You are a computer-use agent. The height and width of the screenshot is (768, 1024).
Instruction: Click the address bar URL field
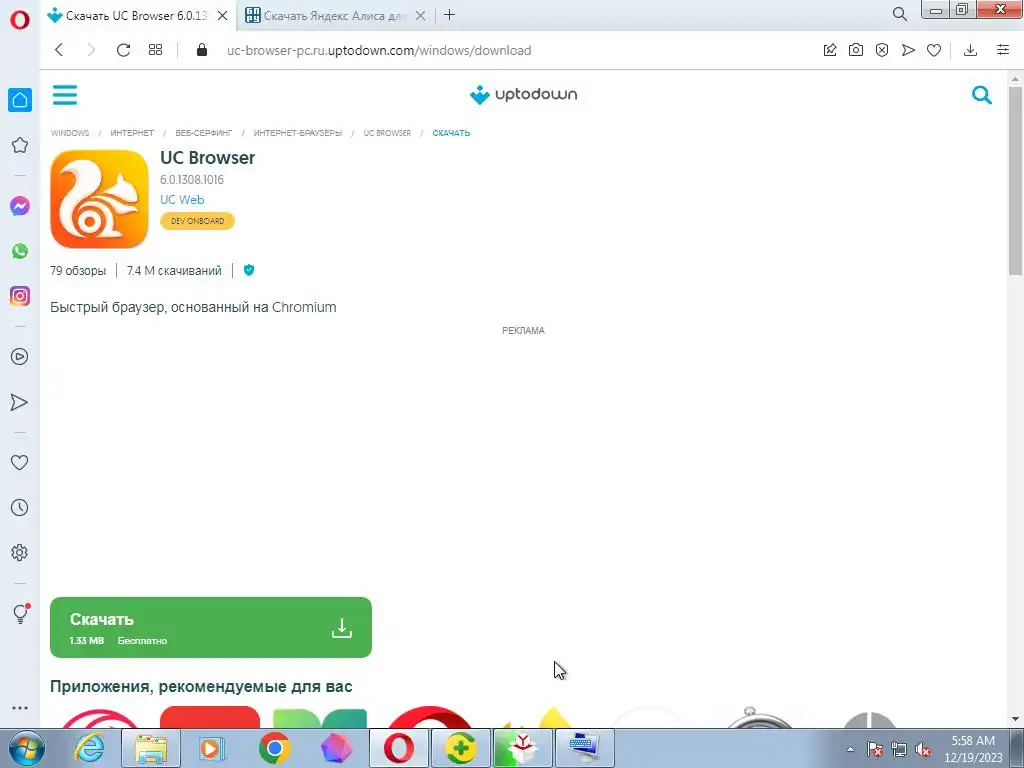379,50
